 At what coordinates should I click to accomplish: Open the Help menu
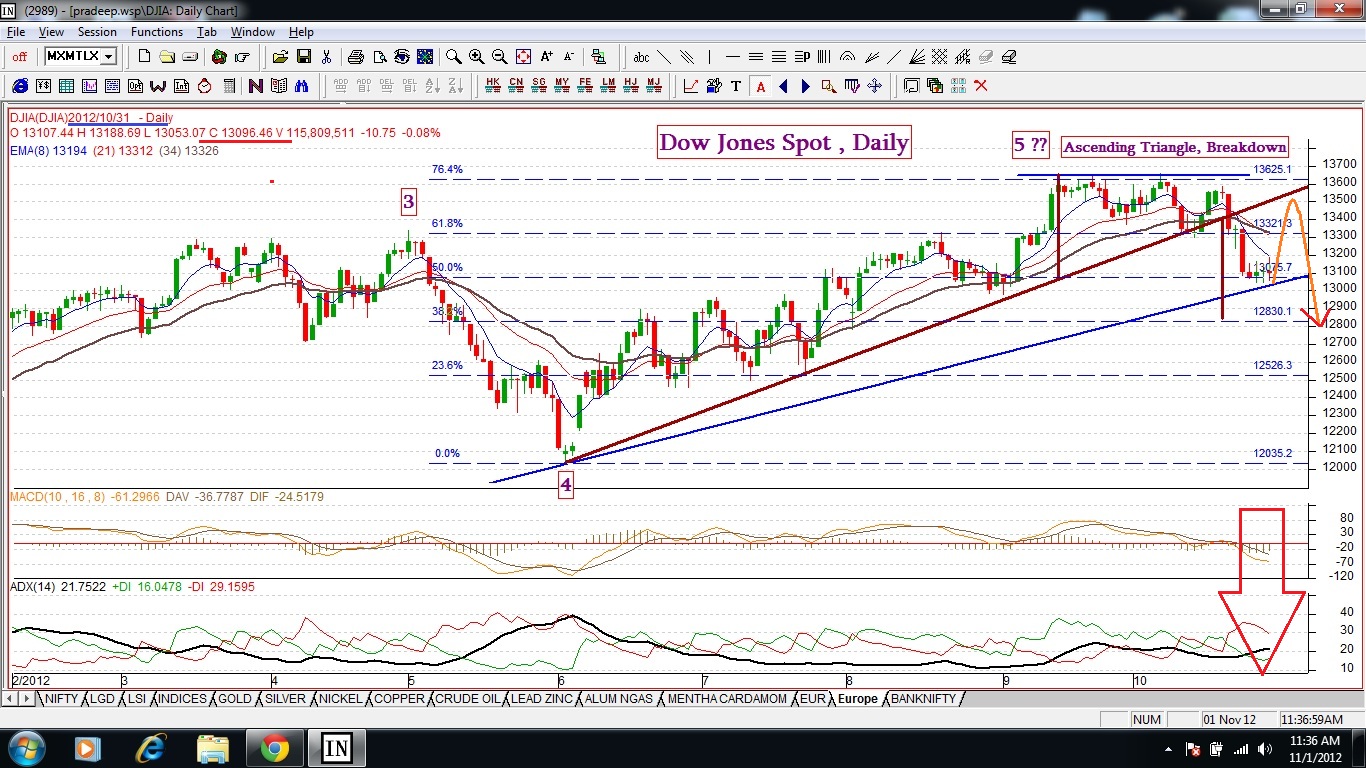pyautogui.click(x=301, y=32)
